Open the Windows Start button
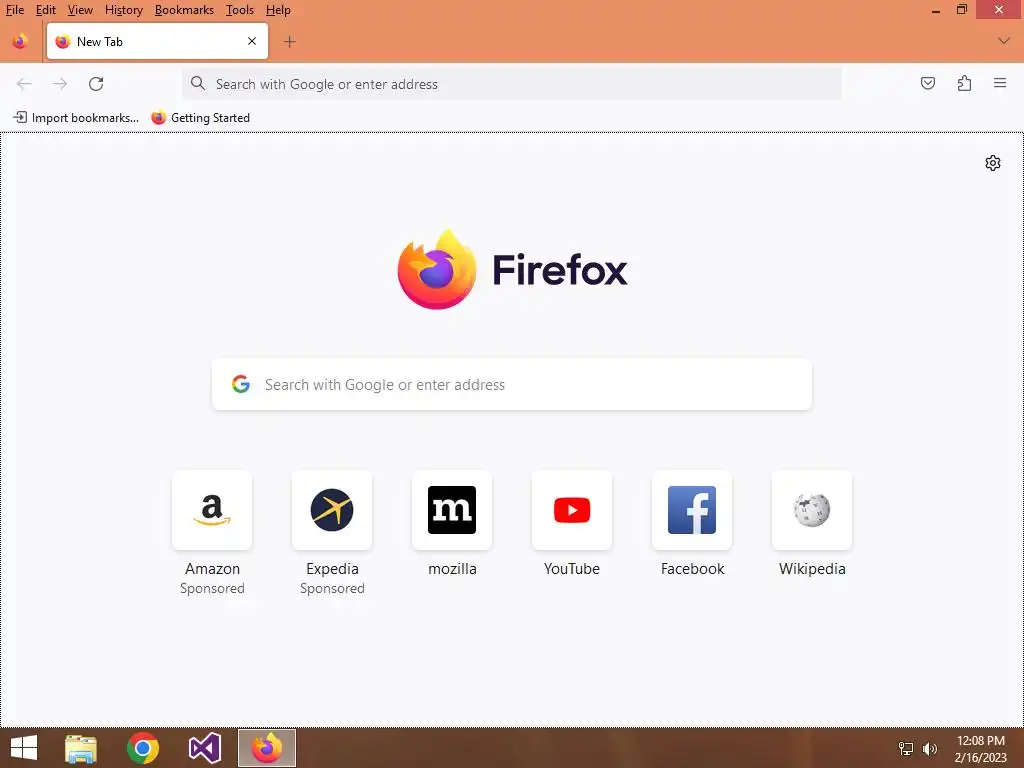This screenshot has height=768, width=1024. (x=24, y=748)
